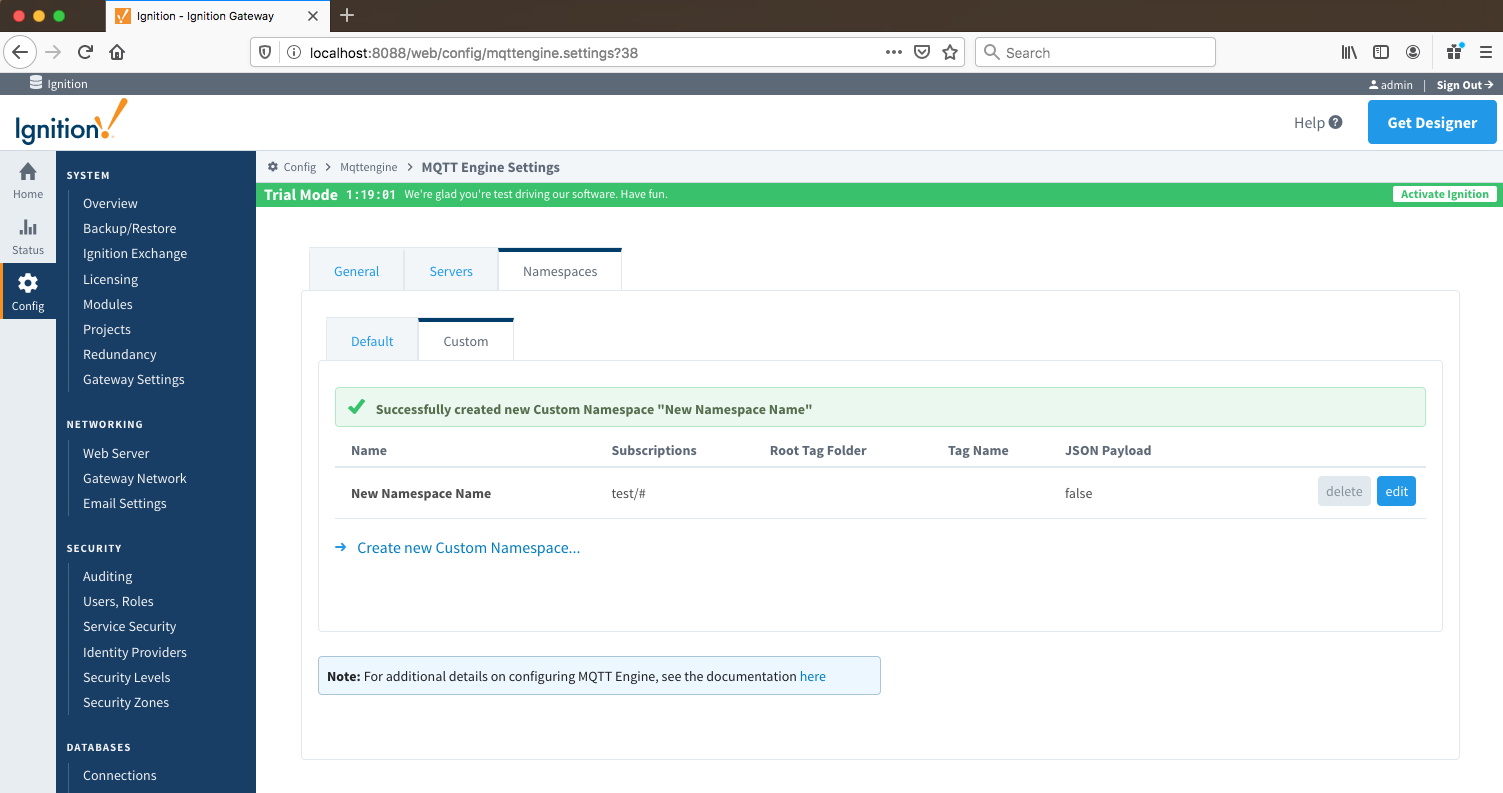Click the browser forward arrow

[x=53, y=52]
